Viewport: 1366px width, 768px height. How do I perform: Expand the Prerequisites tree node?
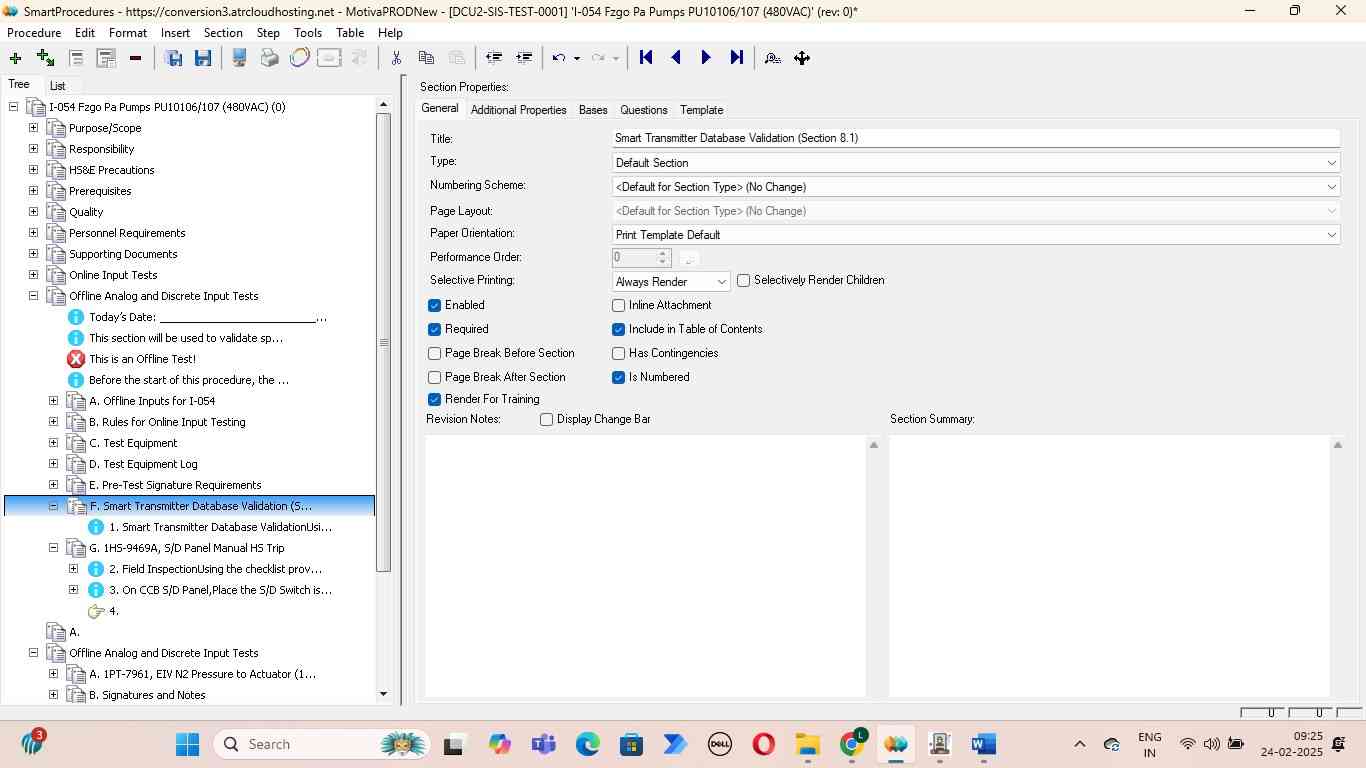(x=33, y=191)
